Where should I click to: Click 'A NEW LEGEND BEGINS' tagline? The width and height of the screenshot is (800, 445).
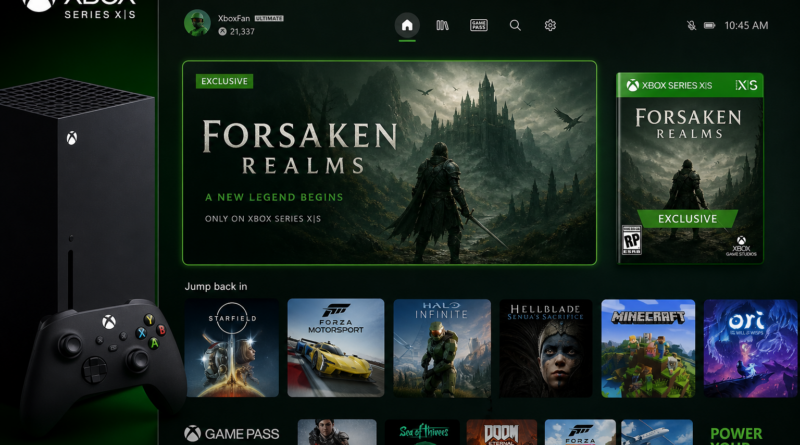point(274,197)
